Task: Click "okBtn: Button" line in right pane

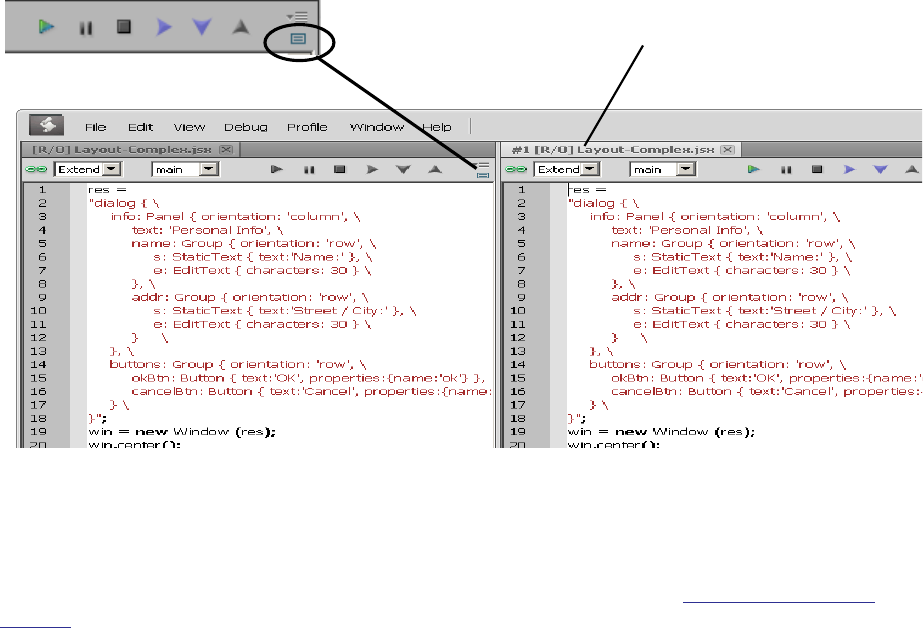Action: point(766,378)
